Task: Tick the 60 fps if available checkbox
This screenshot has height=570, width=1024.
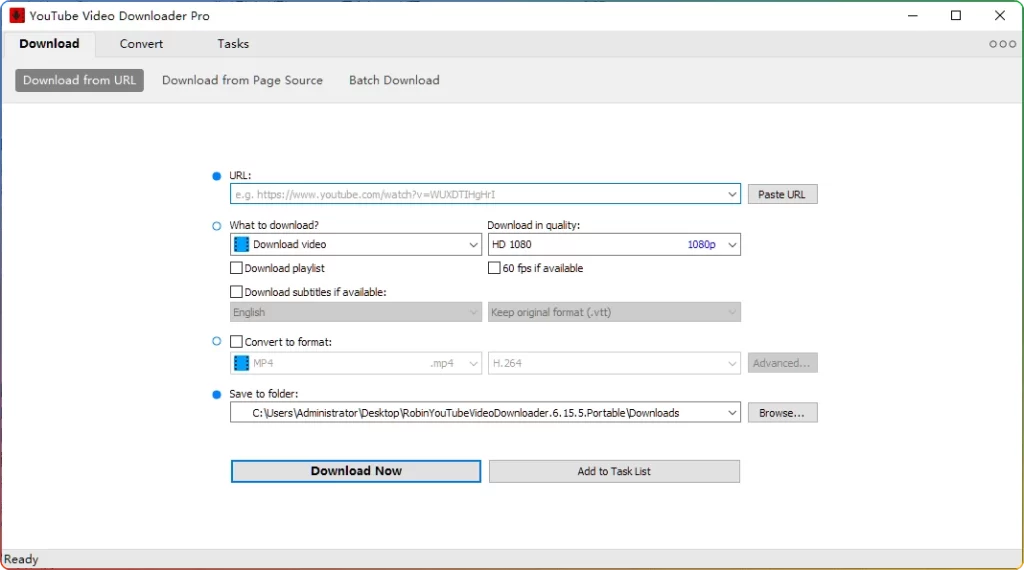Action: point(494,268)
